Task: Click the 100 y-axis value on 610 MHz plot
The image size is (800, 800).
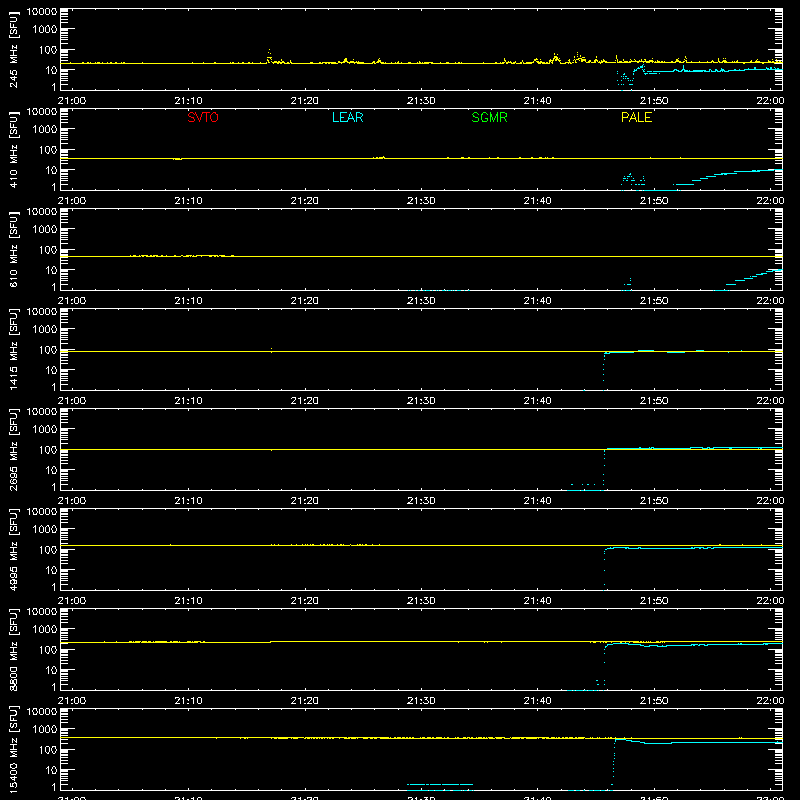Action: pos(48,250)
